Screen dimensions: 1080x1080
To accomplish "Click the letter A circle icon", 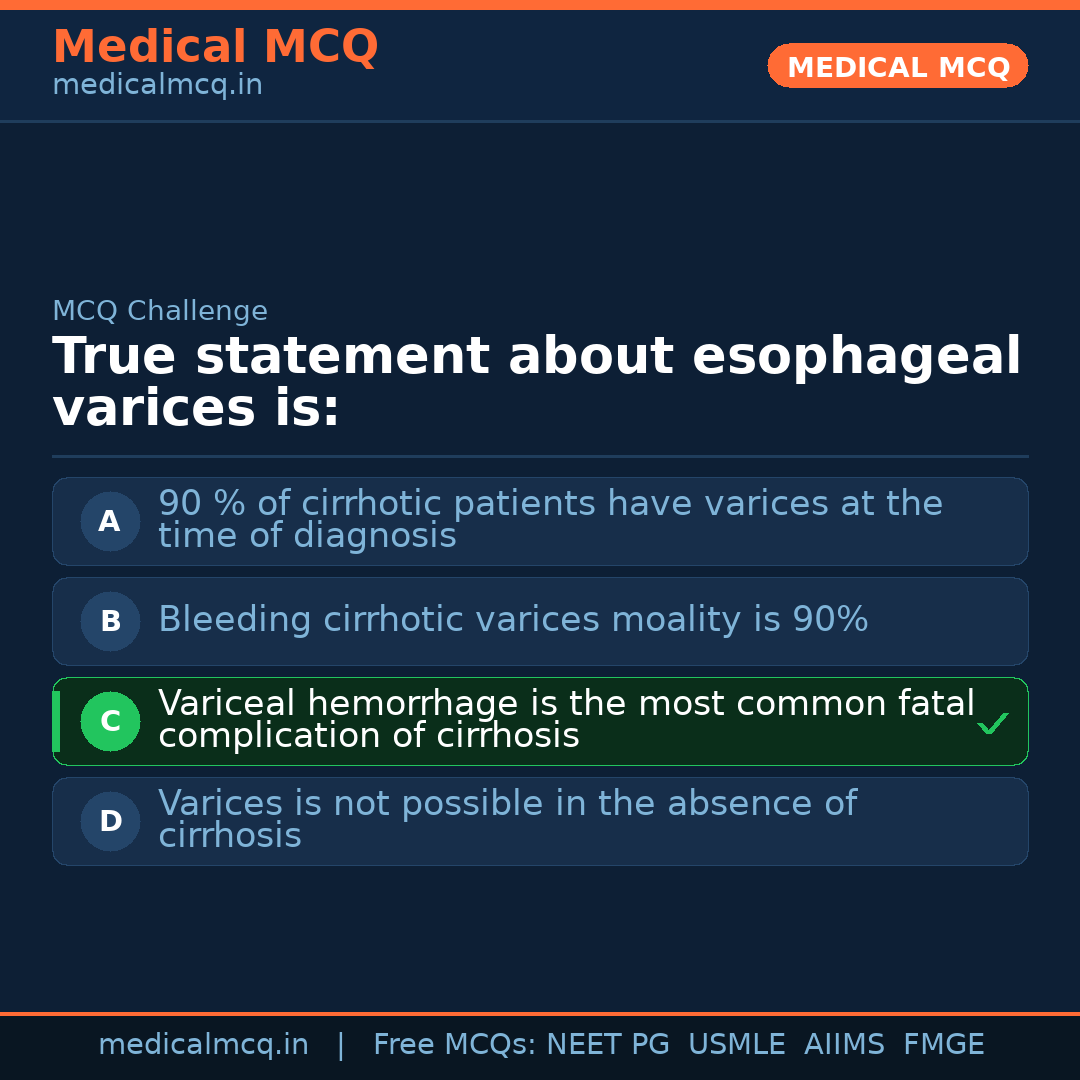I will 110,521.
